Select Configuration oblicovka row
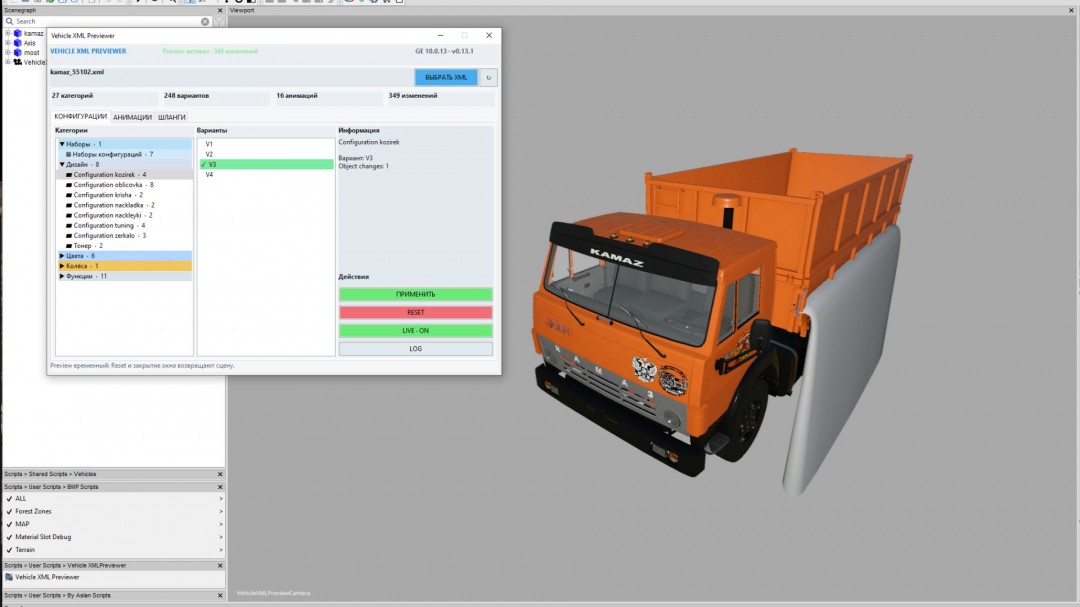 [x=124, y=185]
